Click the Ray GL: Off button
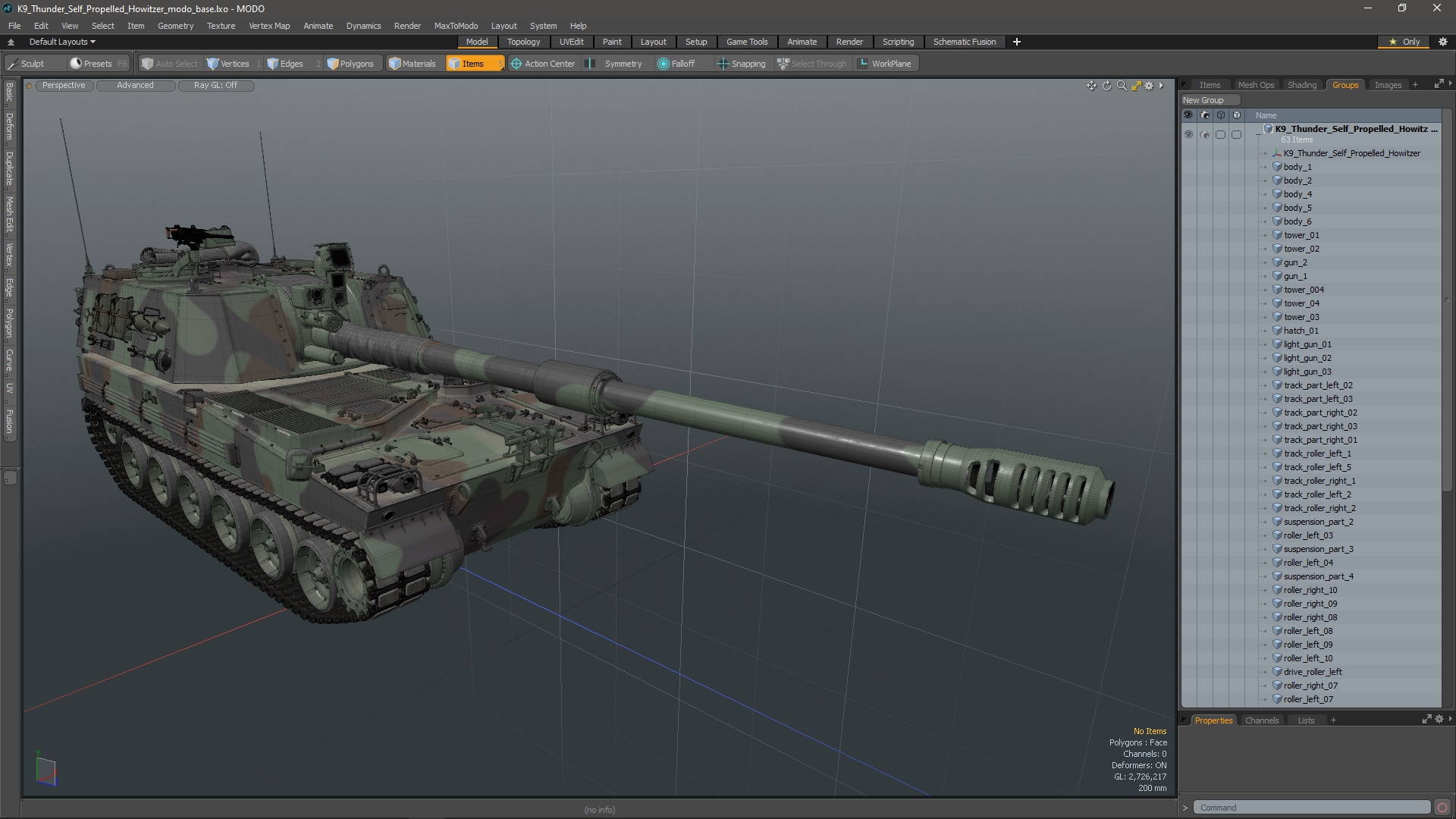The width and height of the screenshot is (1456, 819). (215, 85)
